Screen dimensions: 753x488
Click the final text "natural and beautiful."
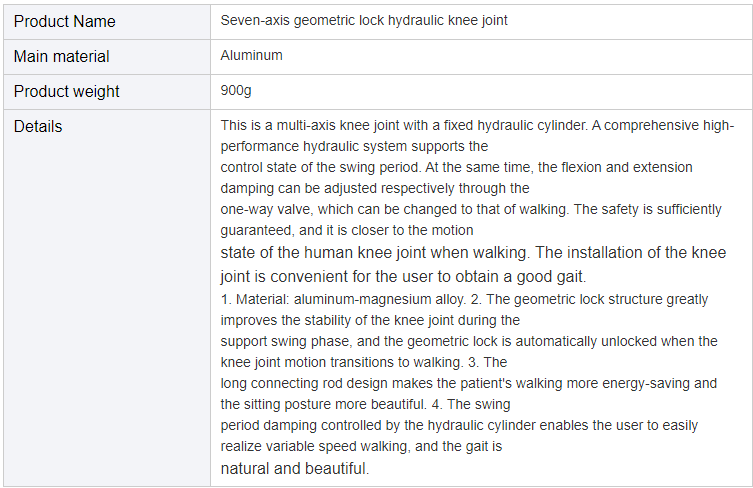(295, 468)
